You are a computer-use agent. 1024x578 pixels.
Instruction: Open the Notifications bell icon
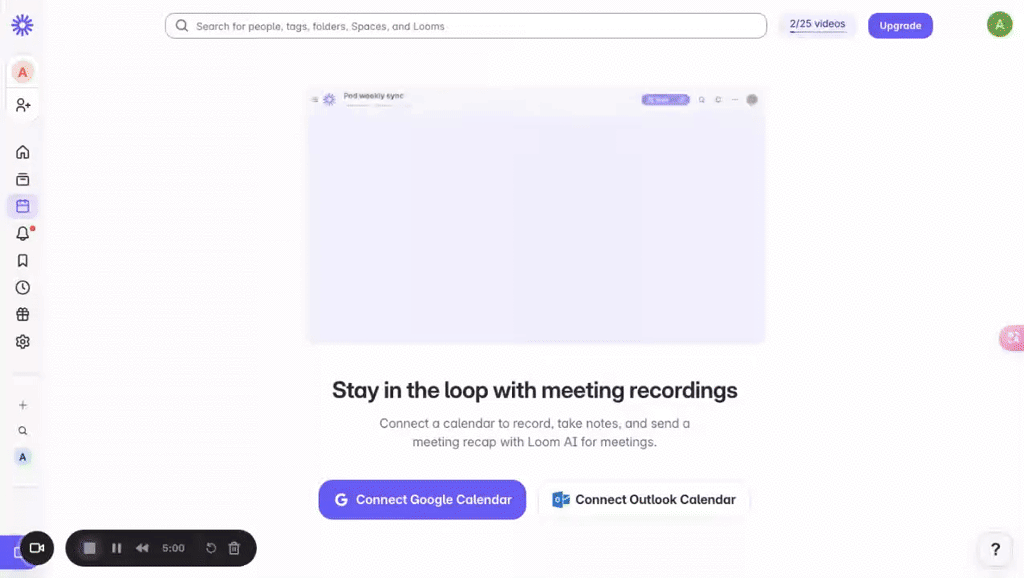(x=23, y=234)
